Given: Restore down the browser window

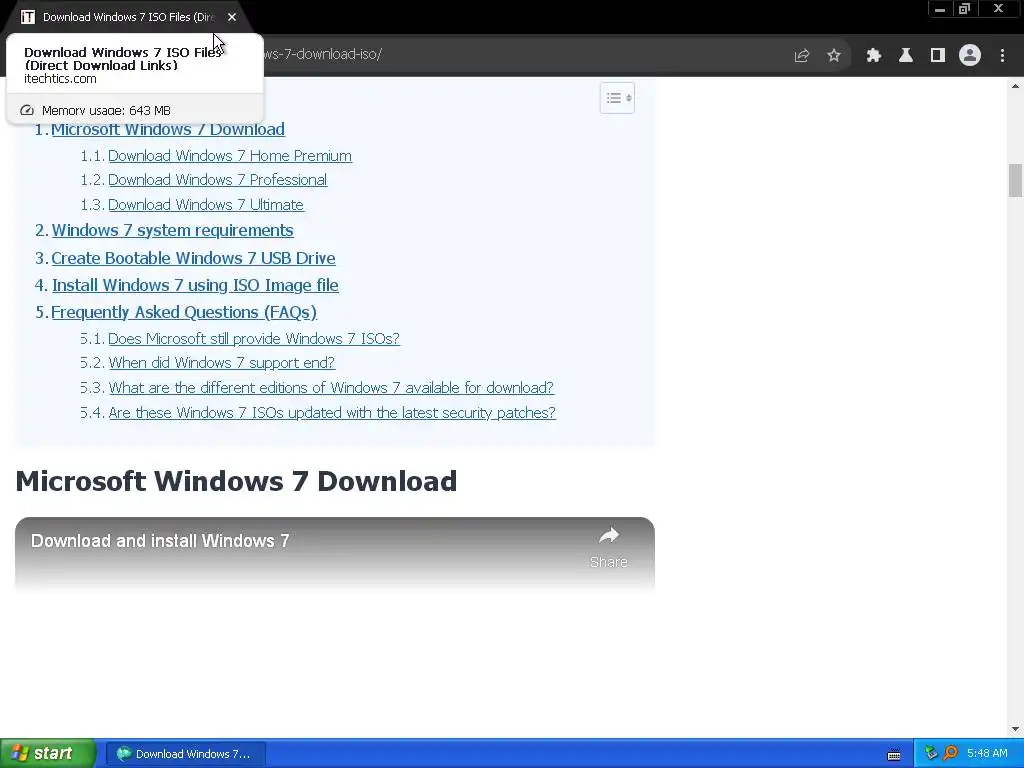Looking at the screenshot, I should coord(965,9).
